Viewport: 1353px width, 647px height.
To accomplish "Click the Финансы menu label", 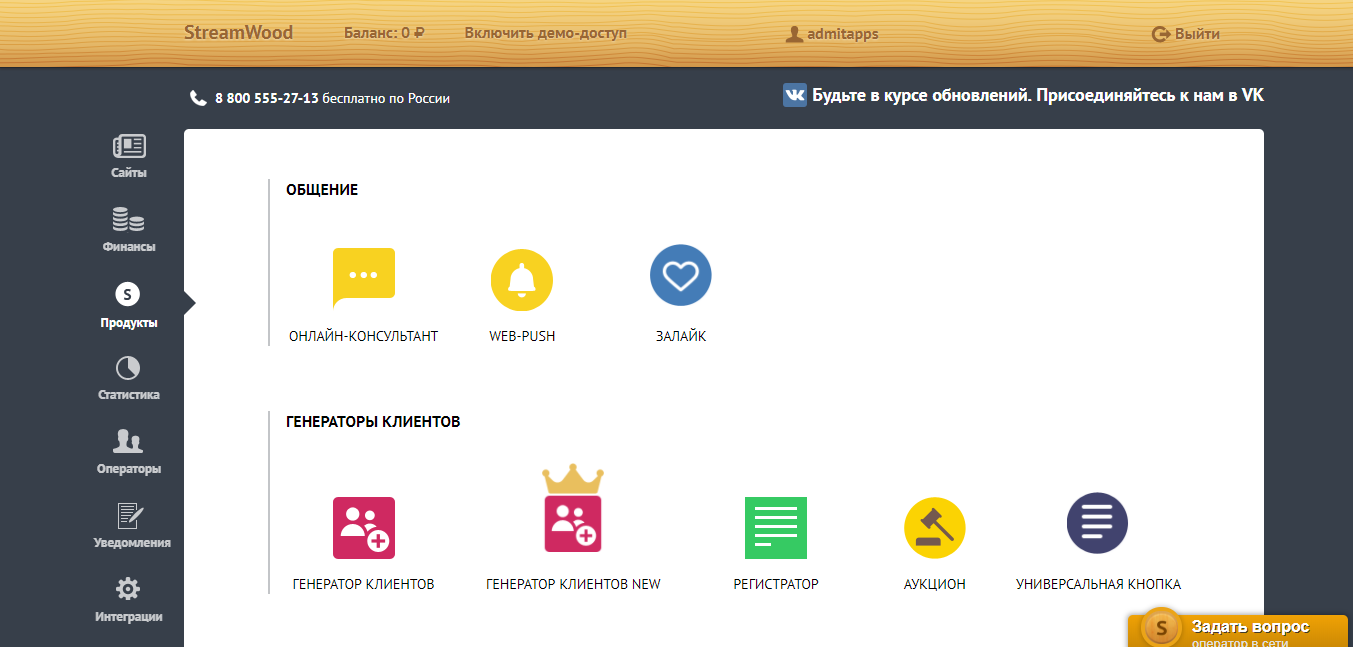I will pos(129,247).
